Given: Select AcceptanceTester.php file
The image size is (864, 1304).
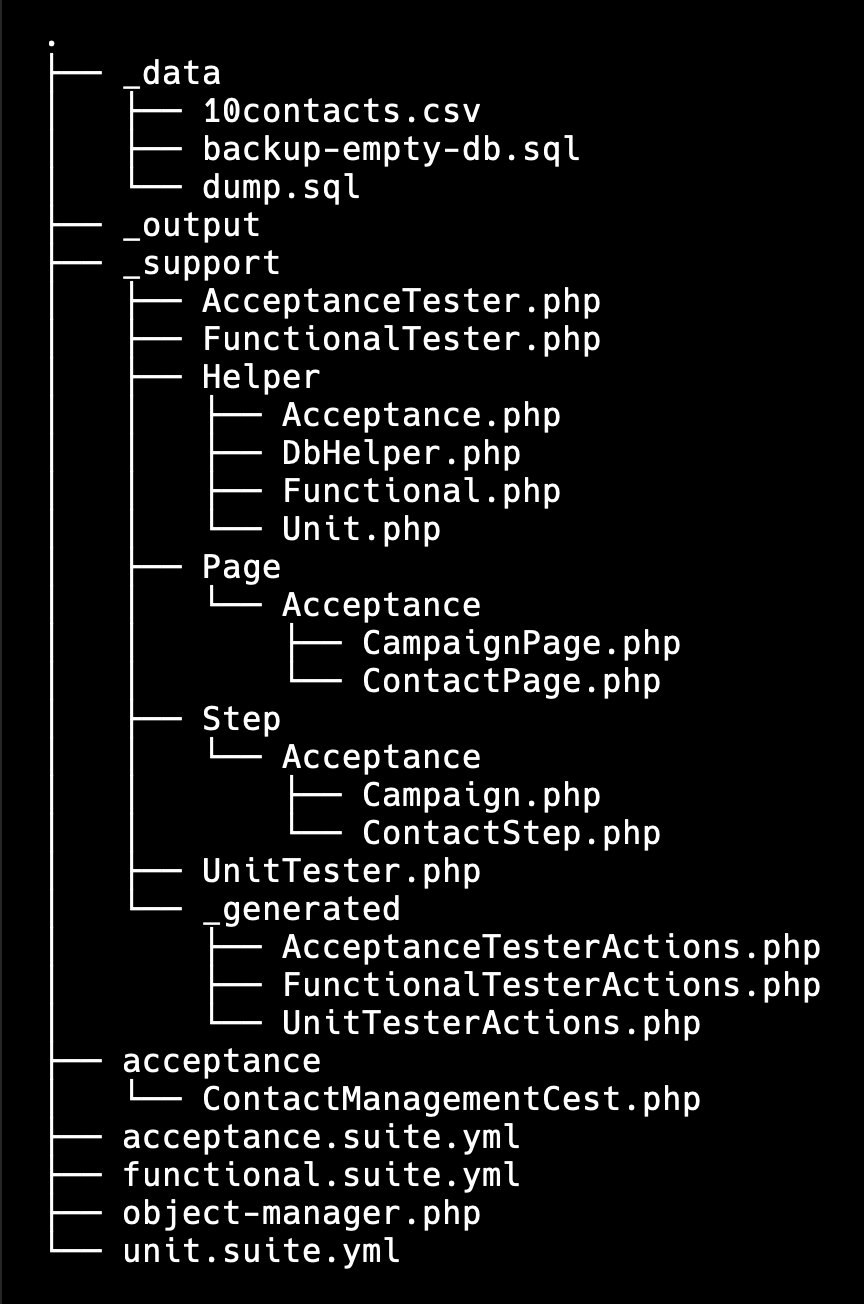Looking at the screenshot, I should 401,301.
